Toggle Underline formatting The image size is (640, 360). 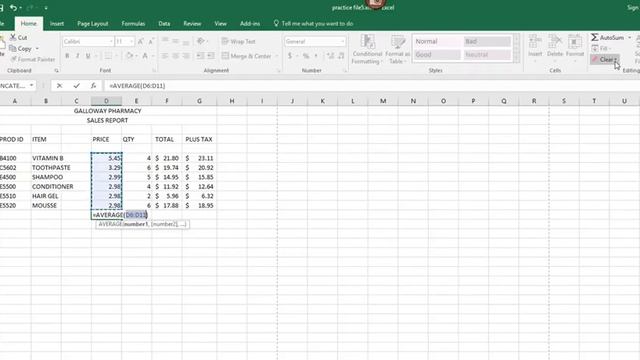(x=88, y=56)
